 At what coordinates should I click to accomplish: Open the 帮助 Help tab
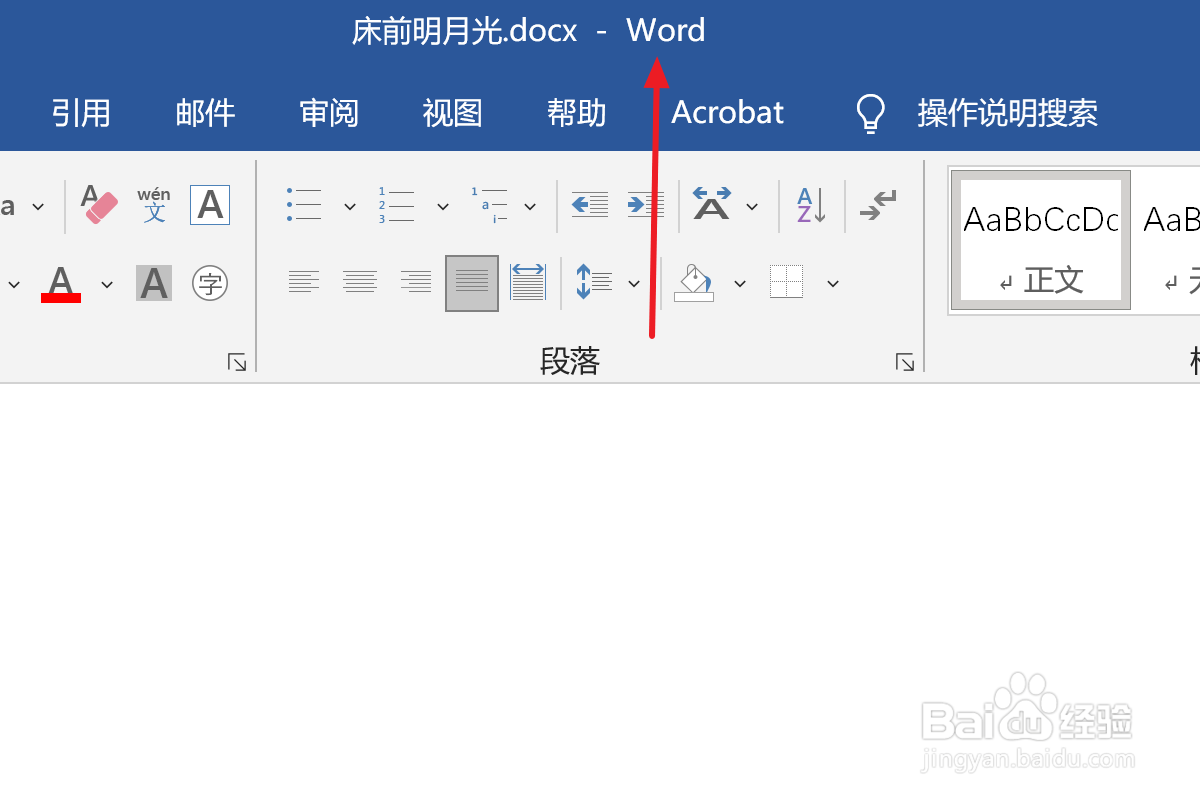coord(577,113)
